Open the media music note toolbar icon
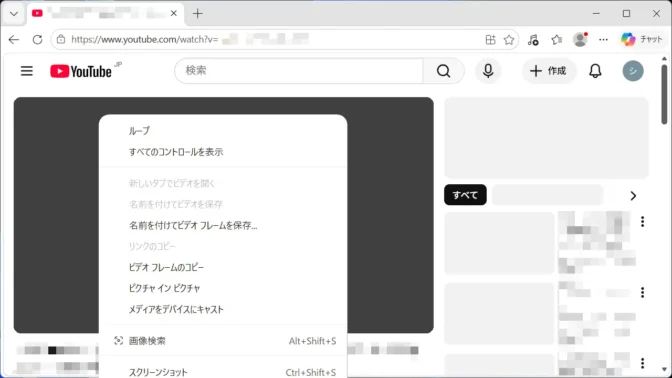 pos(533,40)
